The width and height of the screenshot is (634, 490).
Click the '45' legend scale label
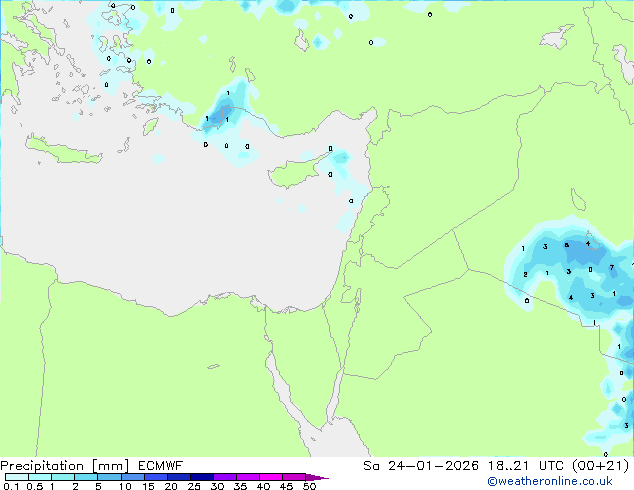tap(286, 486)
